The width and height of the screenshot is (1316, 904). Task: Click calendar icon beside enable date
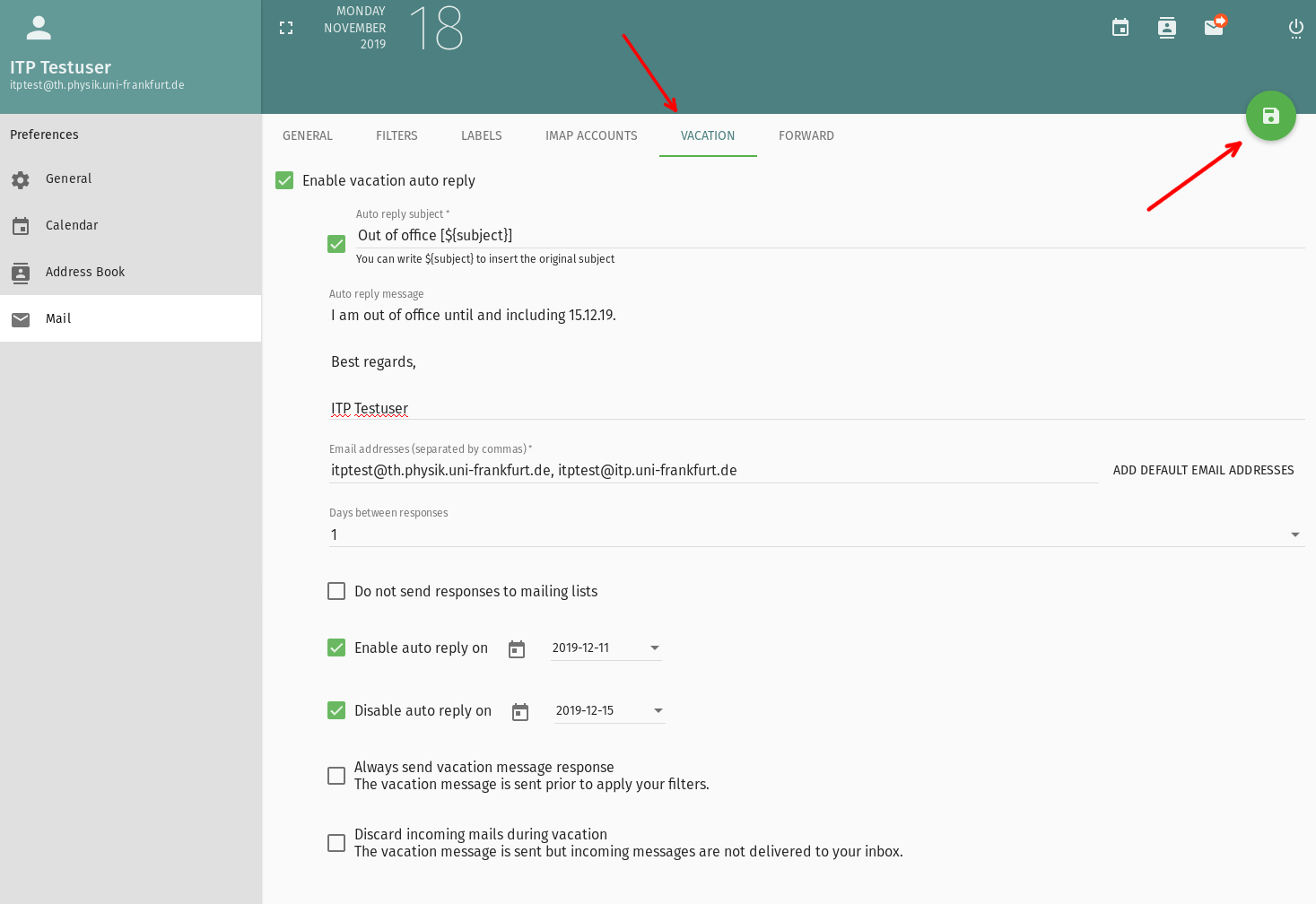tap(517, 649)
